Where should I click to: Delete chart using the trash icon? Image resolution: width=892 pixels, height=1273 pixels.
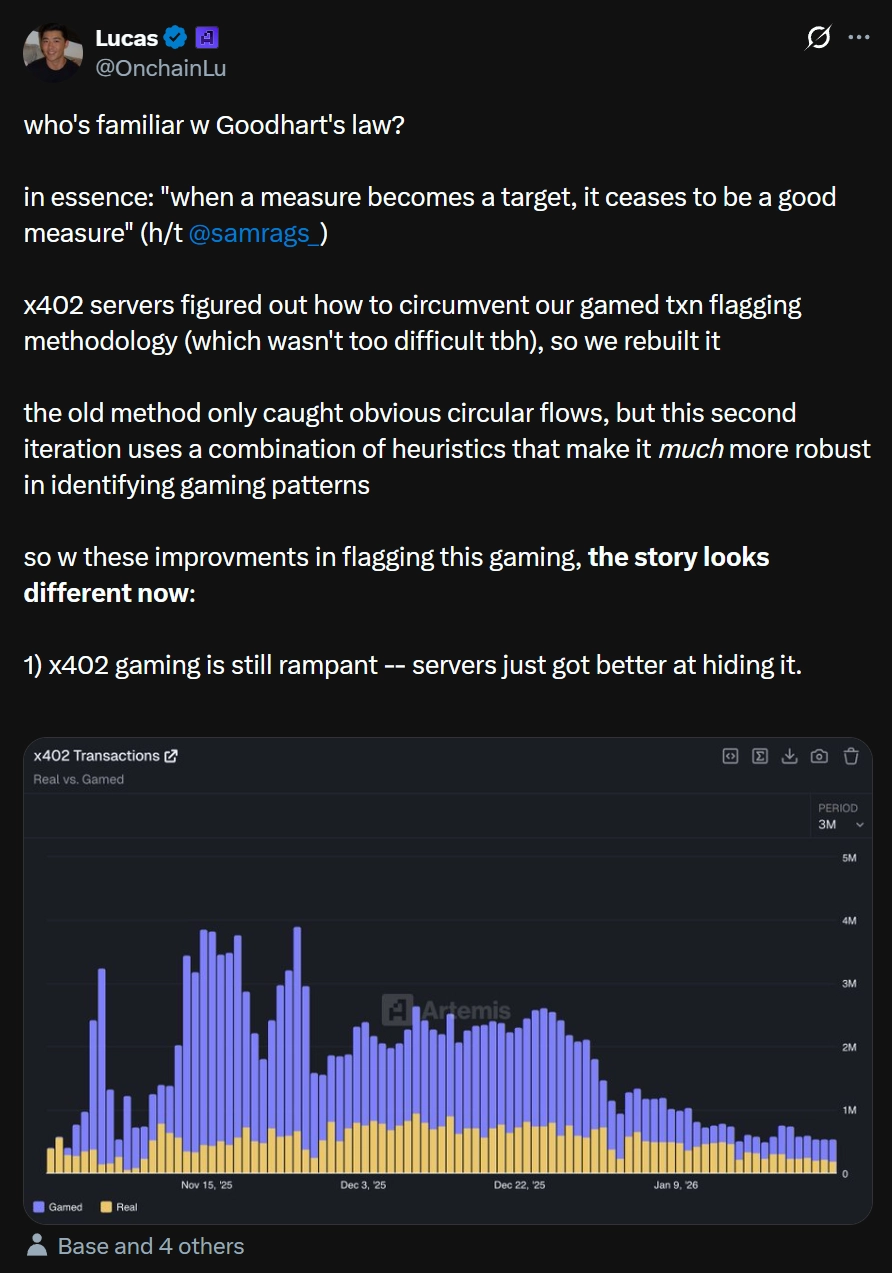click(x=851, y=756)
